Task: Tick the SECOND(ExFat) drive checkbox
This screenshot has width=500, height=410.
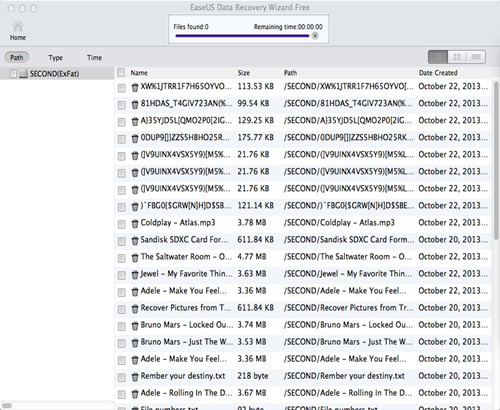Action: point(13,73)
